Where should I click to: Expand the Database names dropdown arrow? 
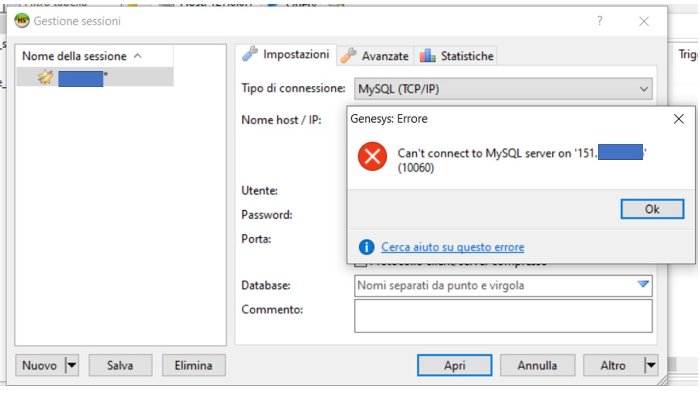tap(643, 284)
